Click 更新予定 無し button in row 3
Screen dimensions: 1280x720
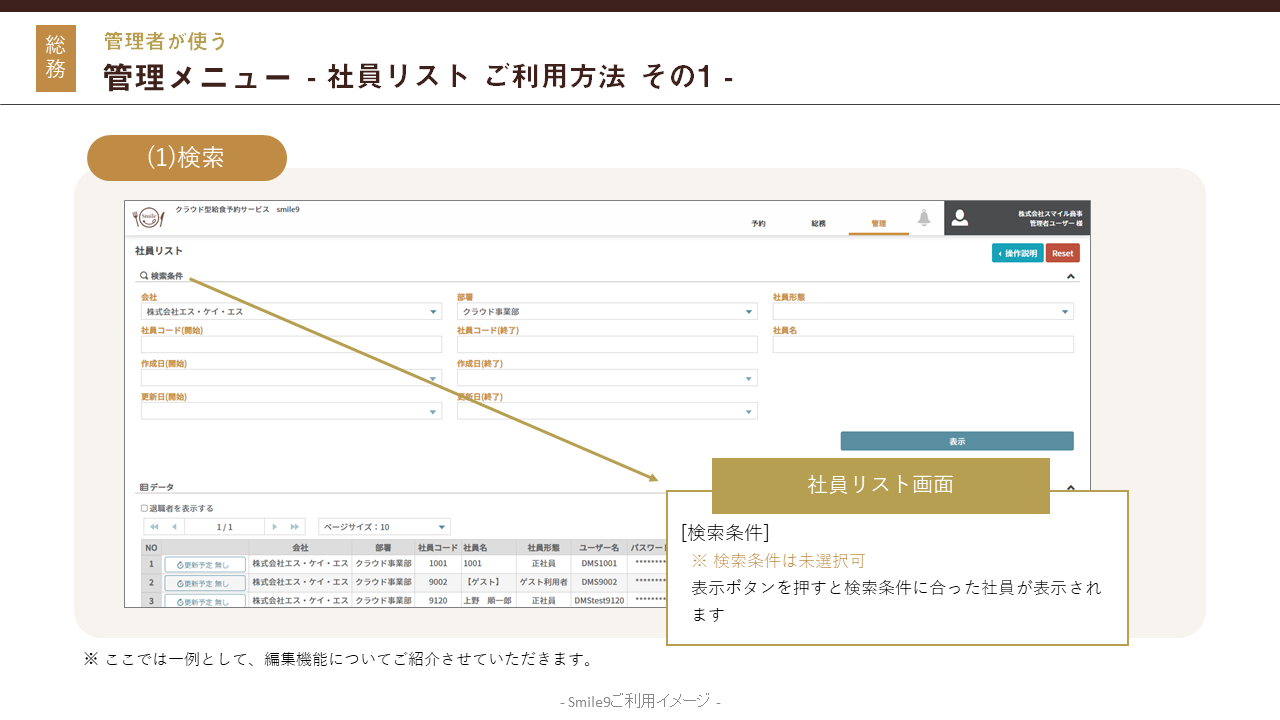[204, 601]
